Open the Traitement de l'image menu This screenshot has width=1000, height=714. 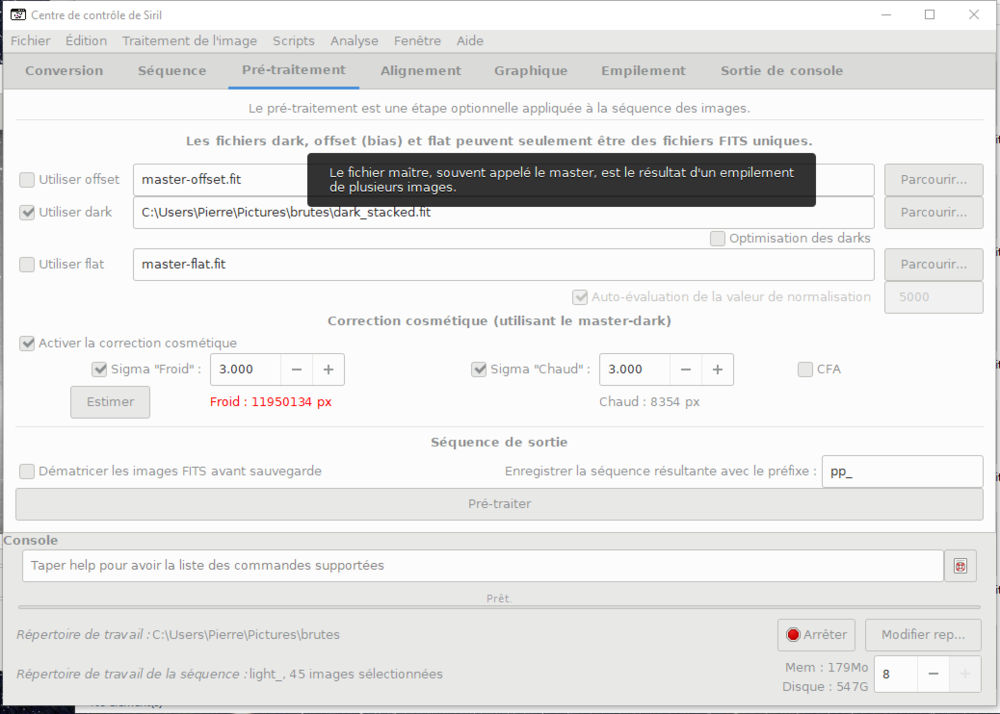189,41
